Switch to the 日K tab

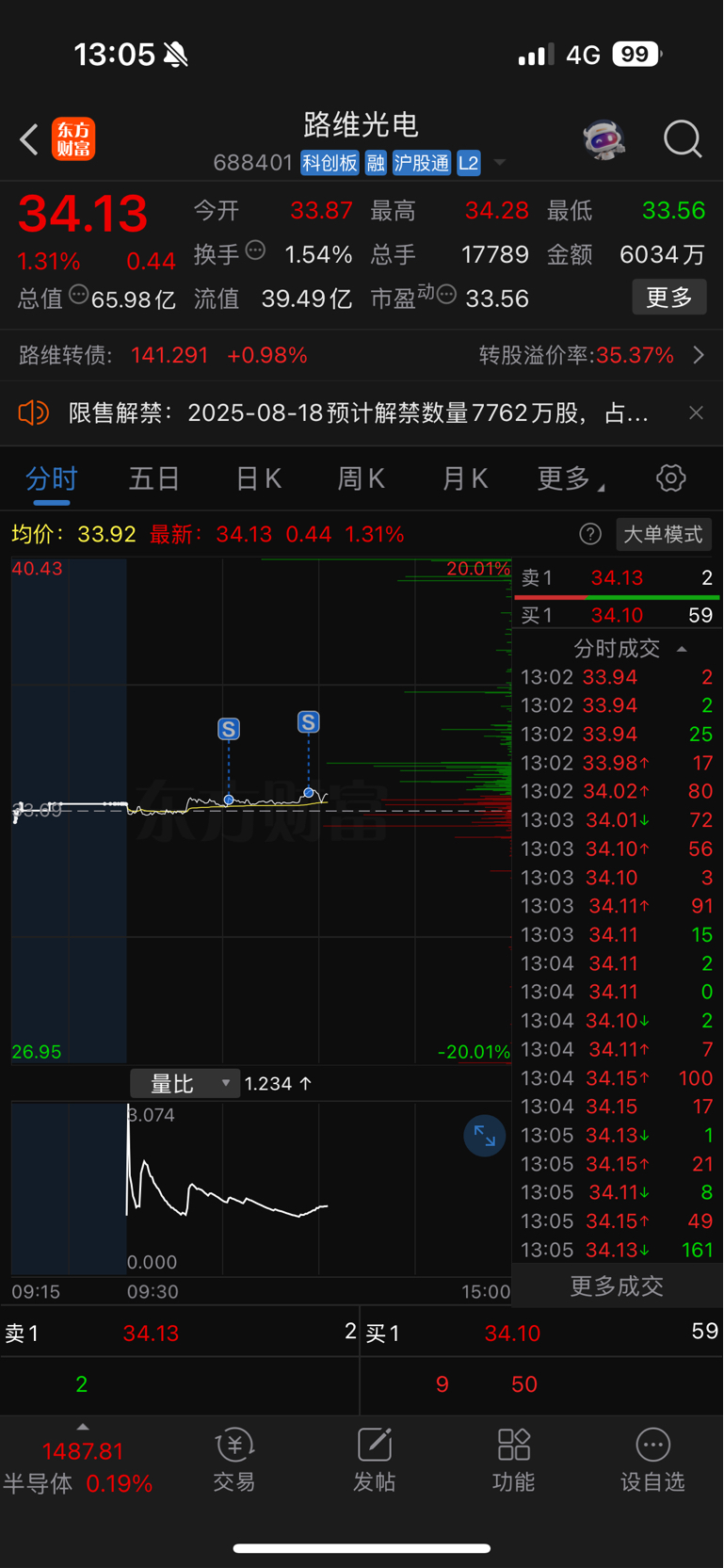click(x=258, y=478)
